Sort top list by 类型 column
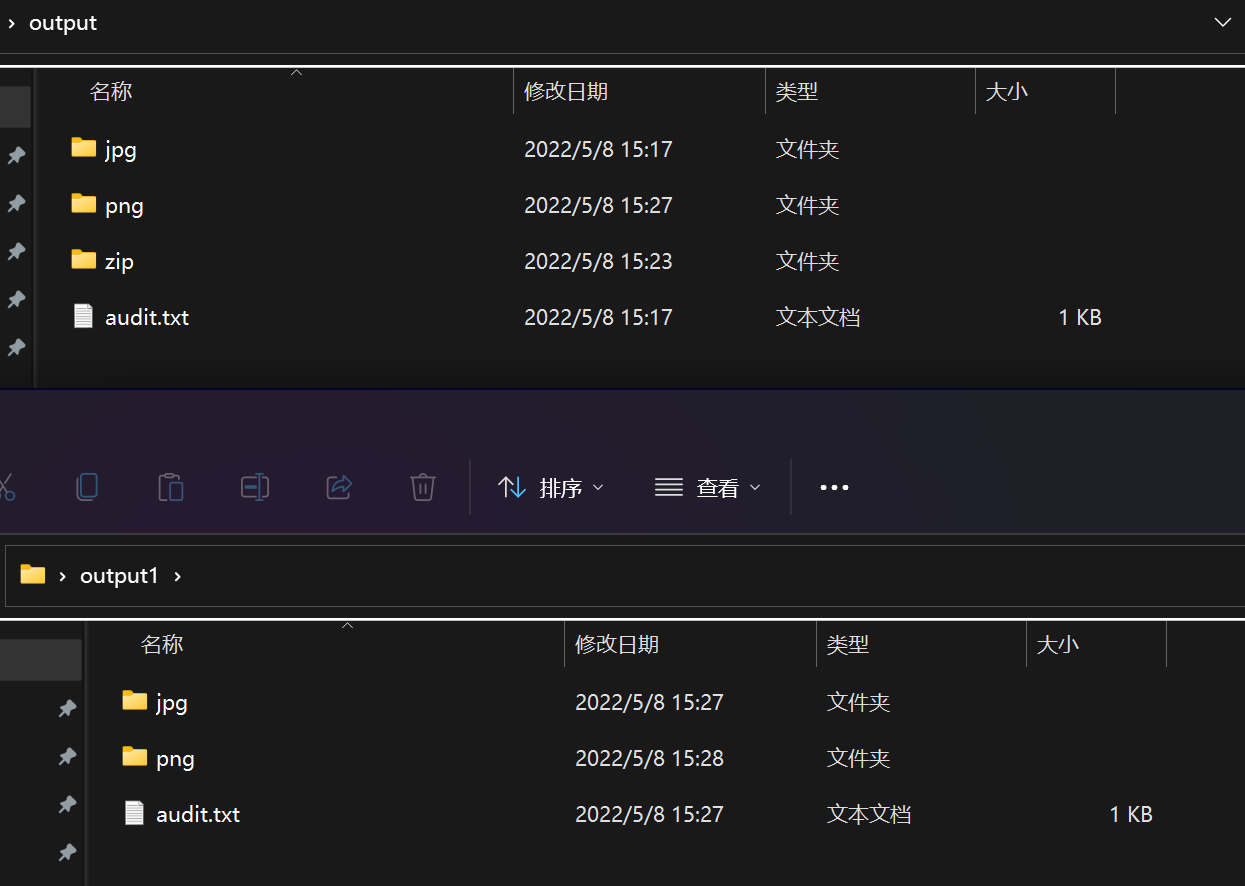This screenshot has width=1245, height=886. [797, 92]
